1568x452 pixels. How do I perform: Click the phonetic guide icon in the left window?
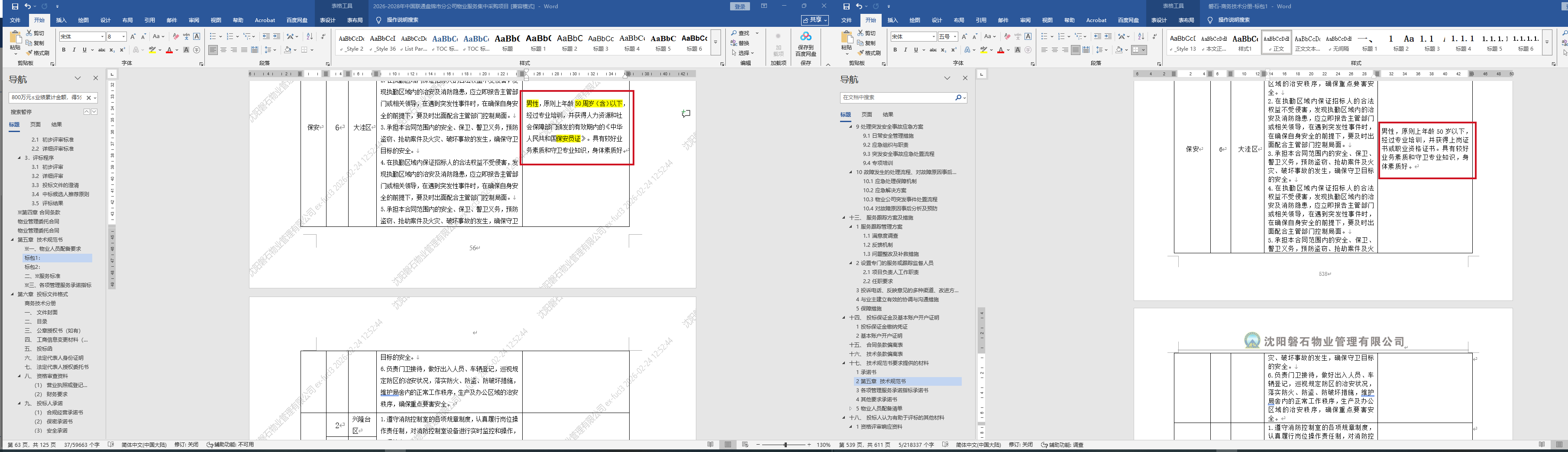(x=186, y=36)
